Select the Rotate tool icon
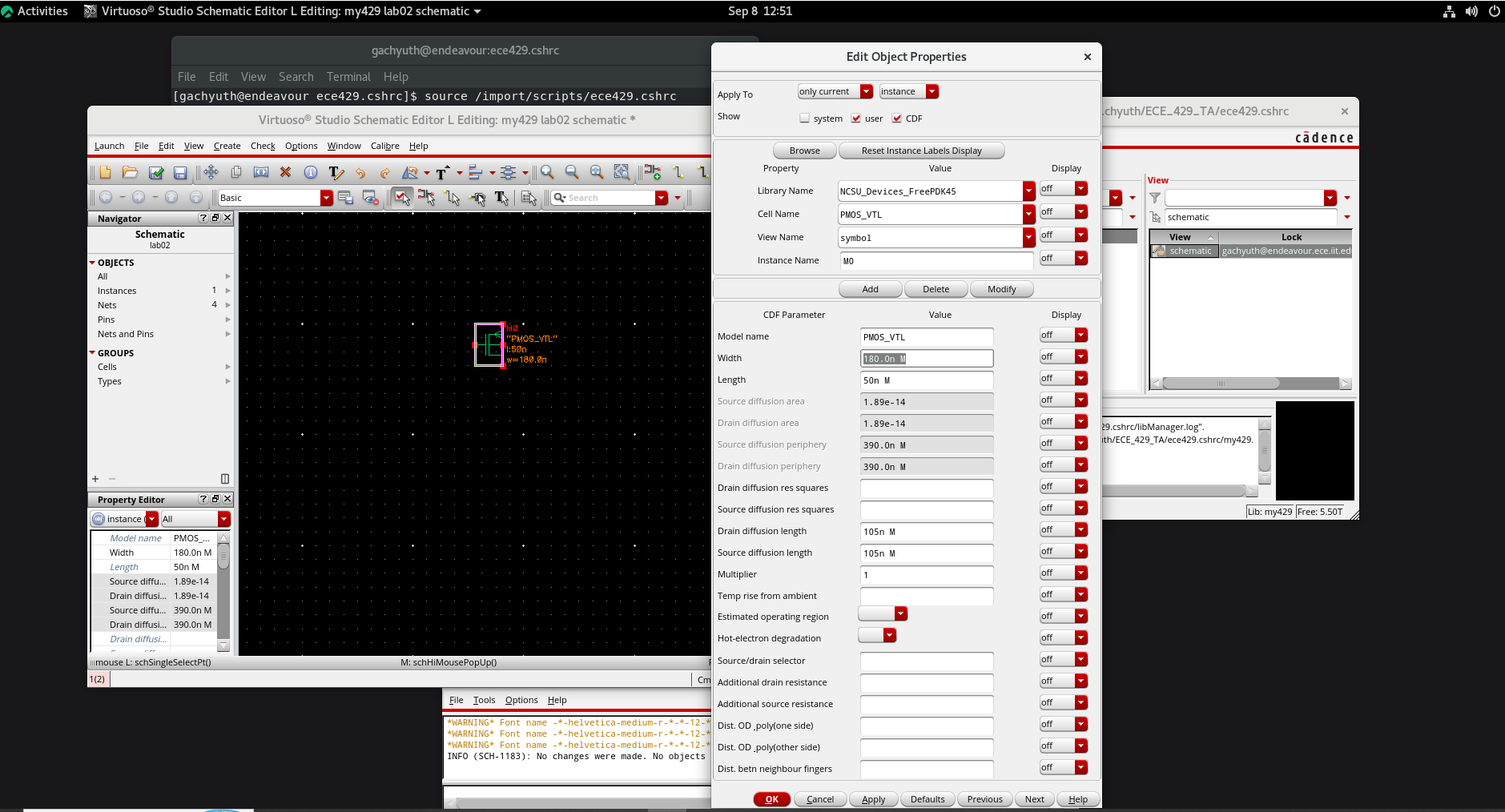This screenshot has width=1505, height=812. click(410, 172)
